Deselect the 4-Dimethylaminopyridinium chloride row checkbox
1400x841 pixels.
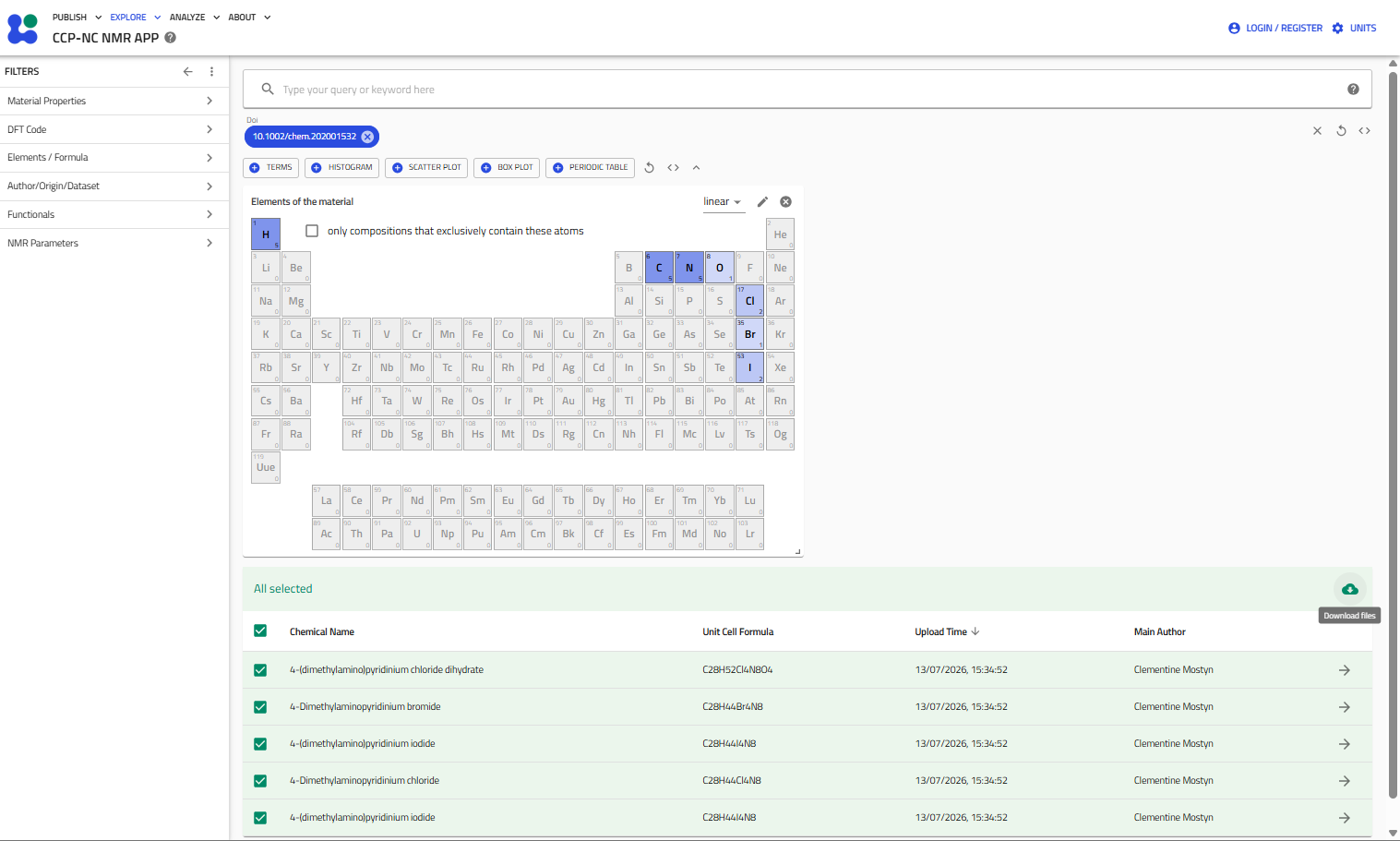point(260,781)
